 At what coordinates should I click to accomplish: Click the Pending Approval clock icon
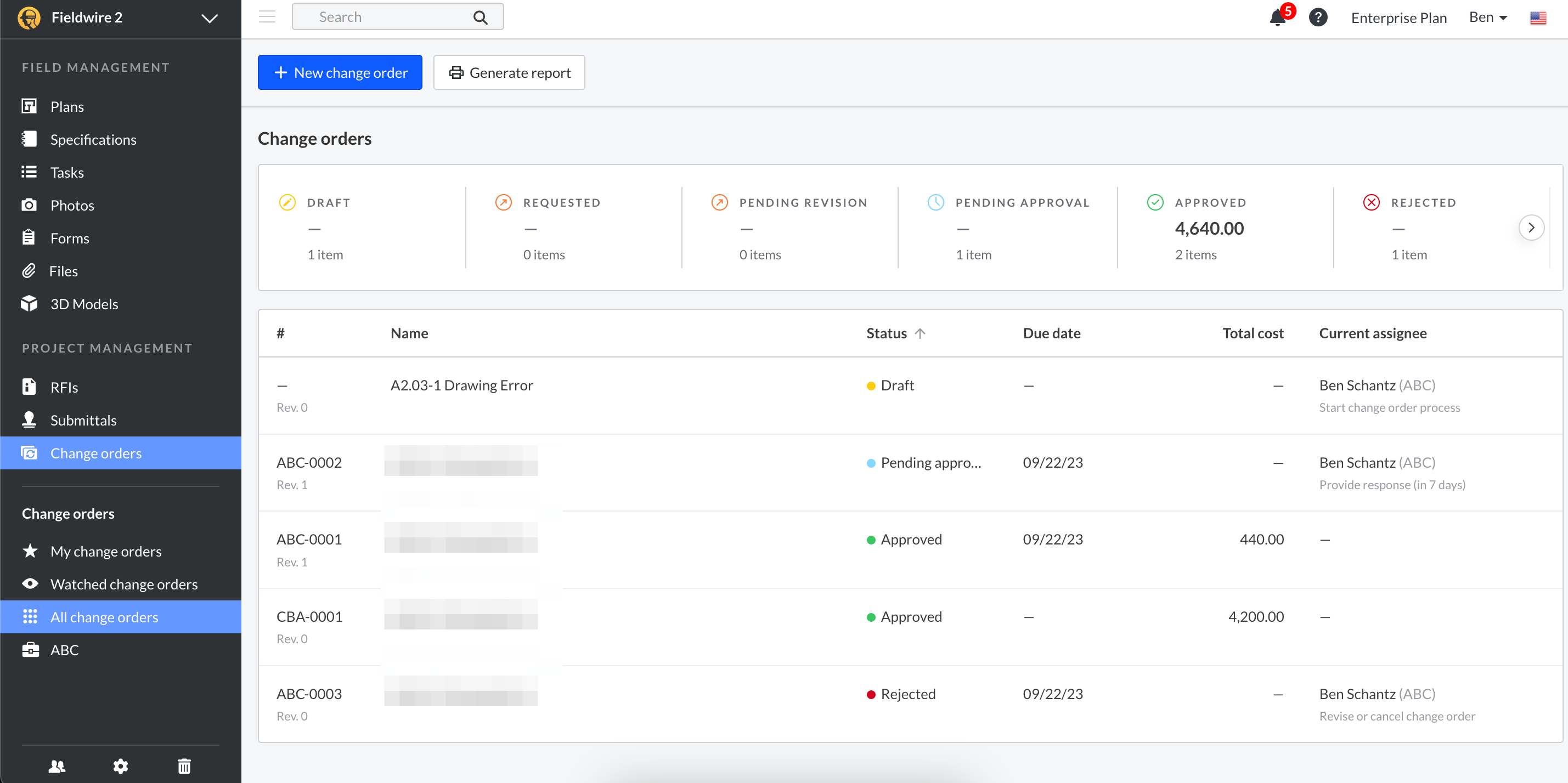pyautogui.click(x=935, y=202)
